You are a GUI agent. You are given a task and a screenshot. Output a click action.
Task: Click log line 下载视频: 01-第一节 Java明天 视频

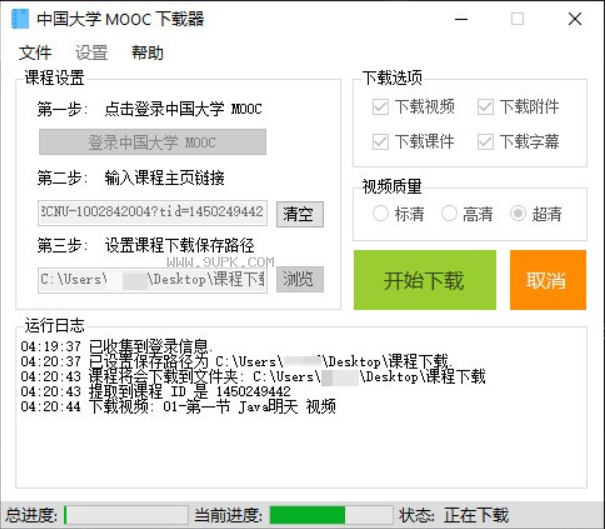[178, 407]
